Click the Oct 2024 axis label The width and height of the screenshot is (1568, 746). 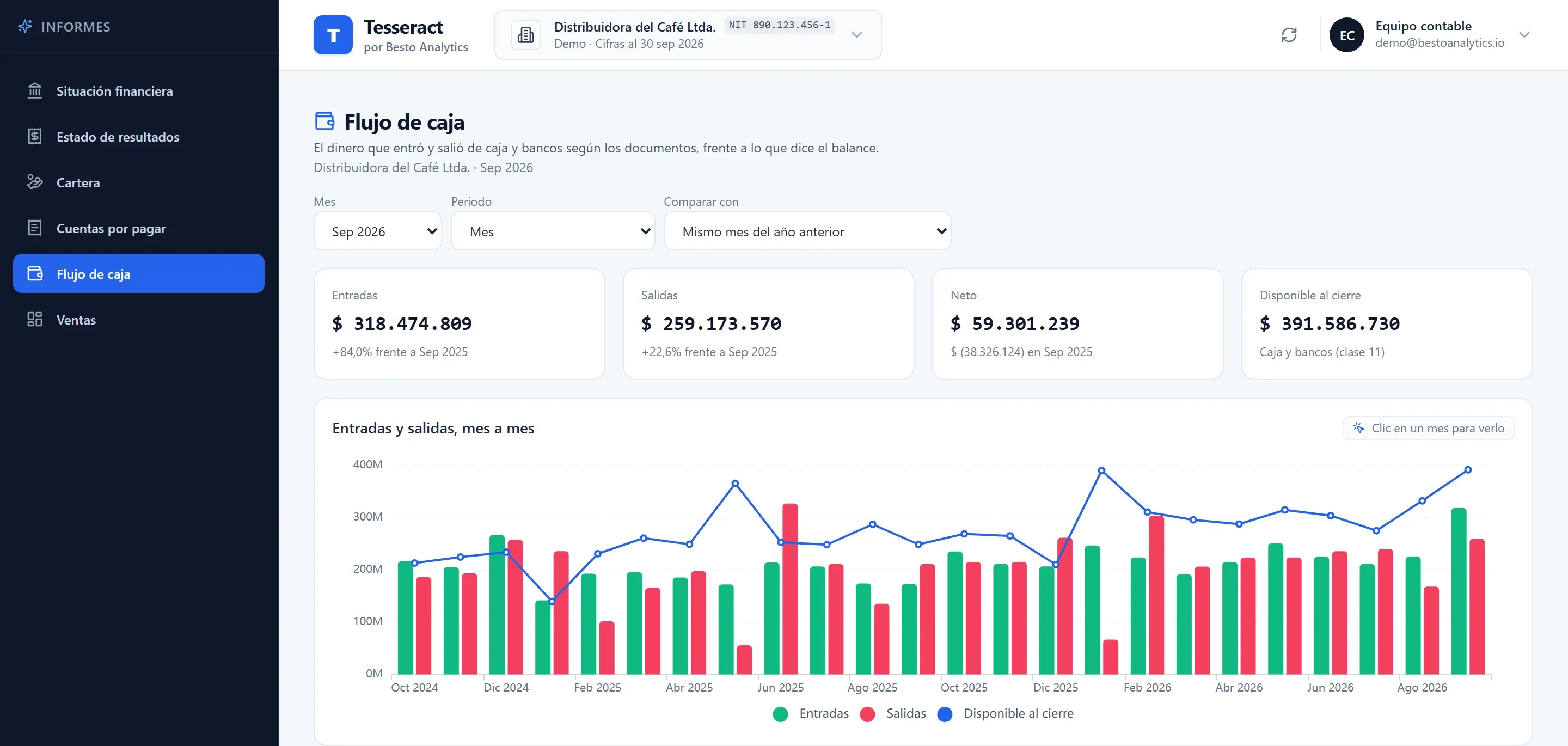[414, 687]
